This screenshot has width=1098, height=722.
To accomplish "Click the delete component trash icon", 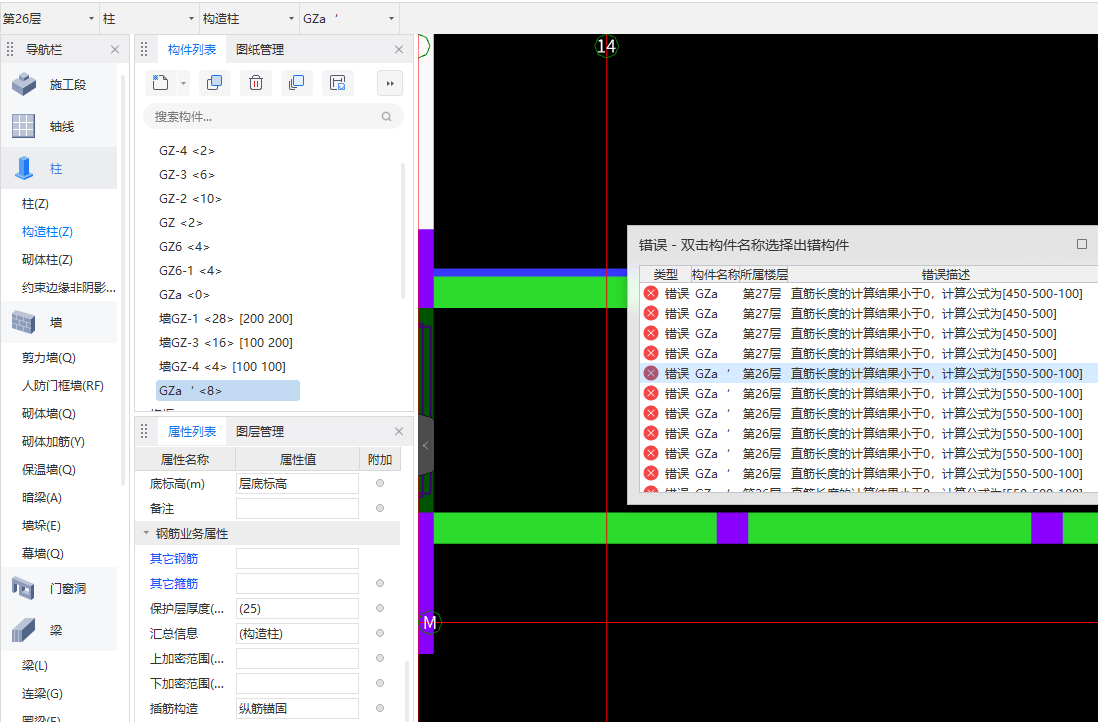I will point(256,83).
